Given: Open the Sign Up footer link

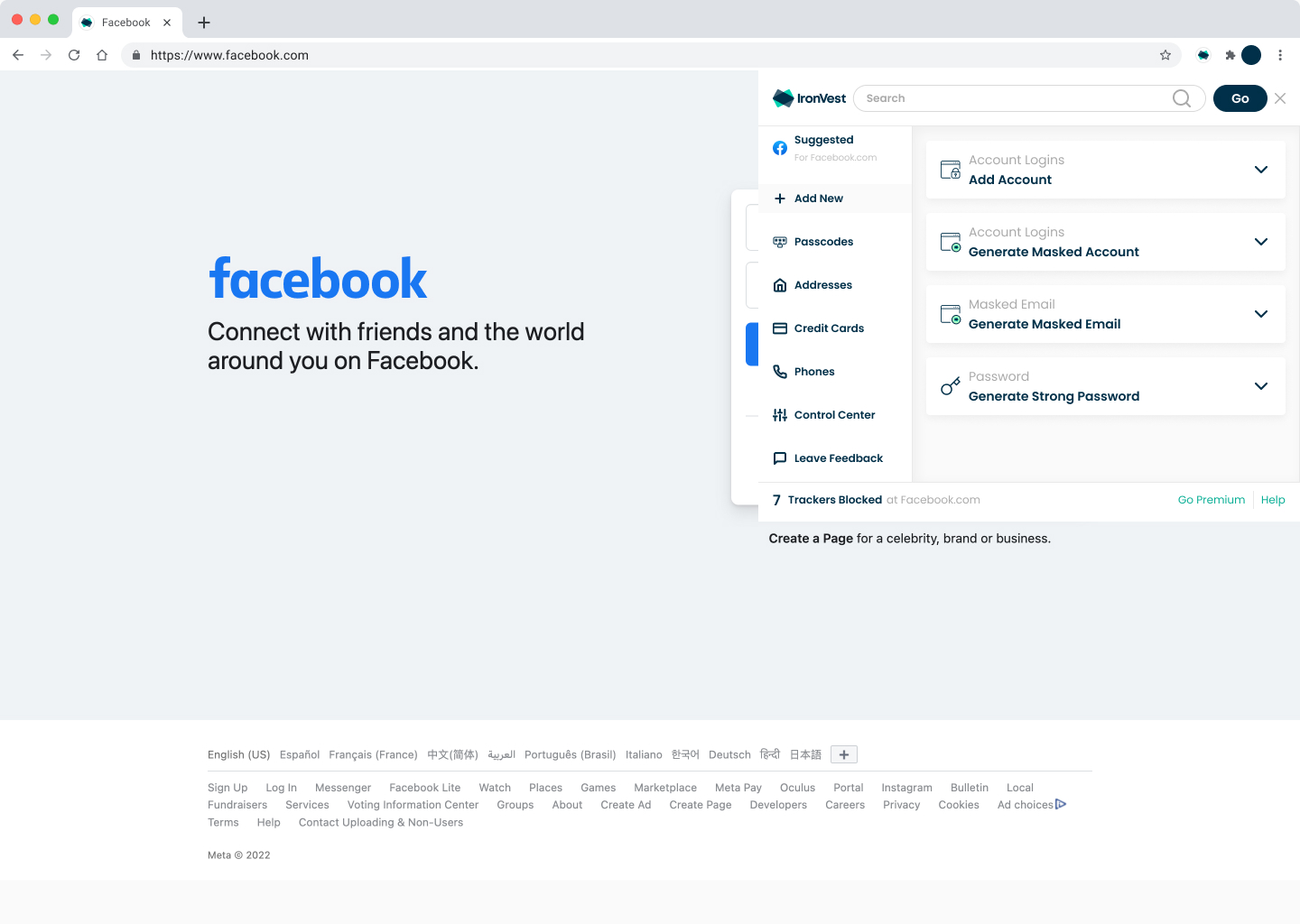Looking at the screenshot, I should pyautogui.click(x=227, y=788).
